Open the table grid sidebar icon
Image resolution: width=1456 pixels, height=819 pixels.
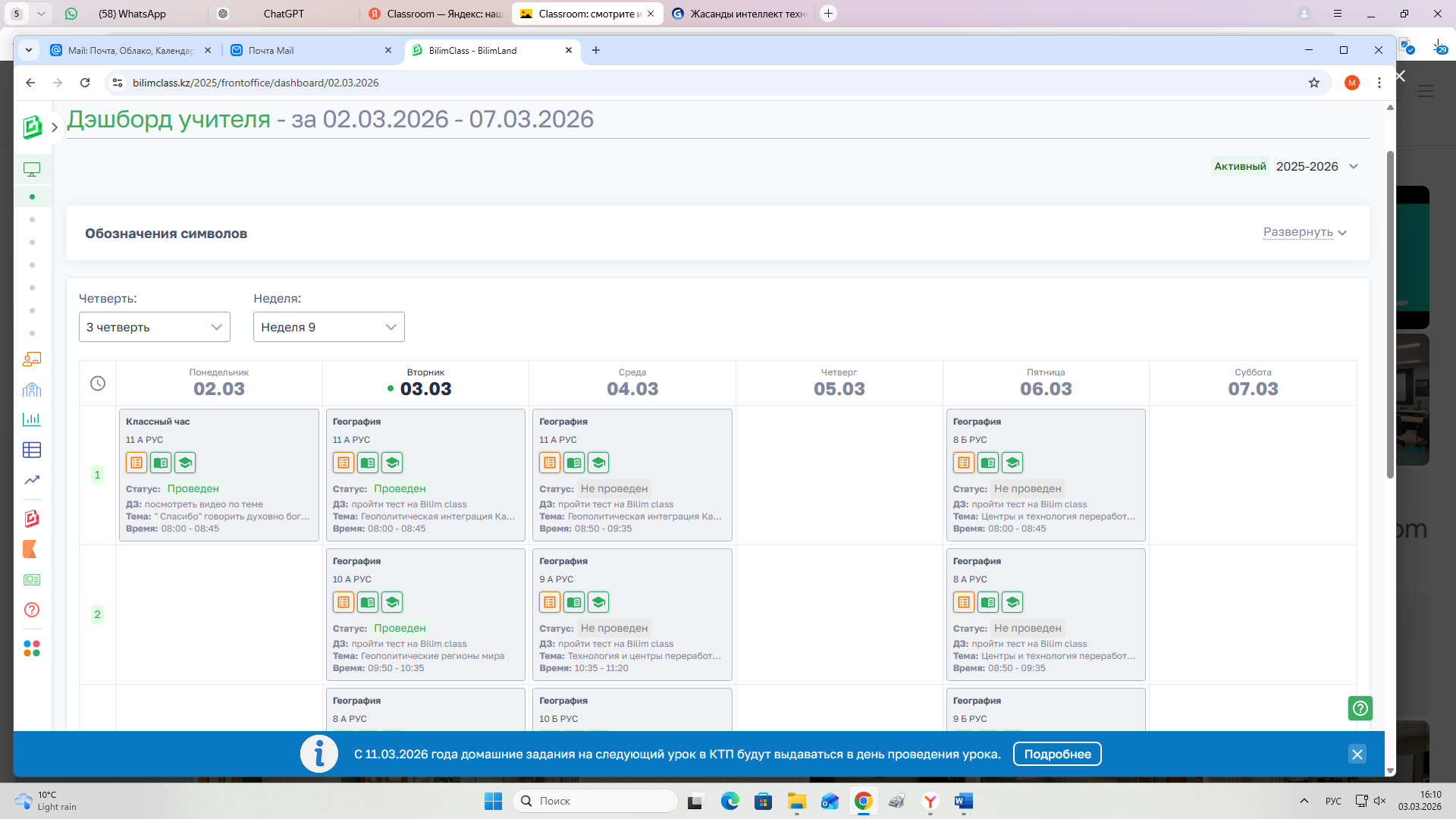pos(32,450)
